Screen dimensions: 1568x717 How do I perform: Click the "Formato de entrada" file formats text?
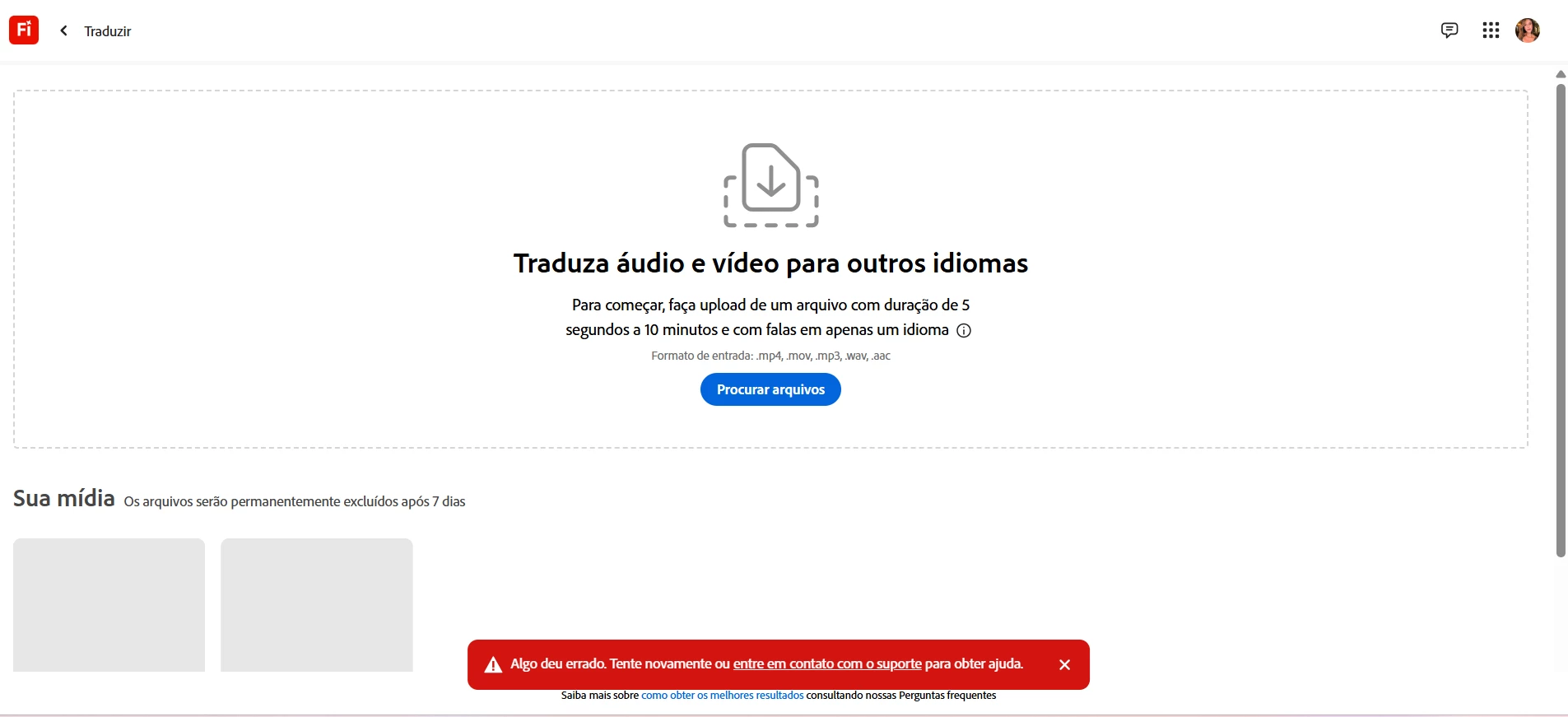[x=770, y=356]
